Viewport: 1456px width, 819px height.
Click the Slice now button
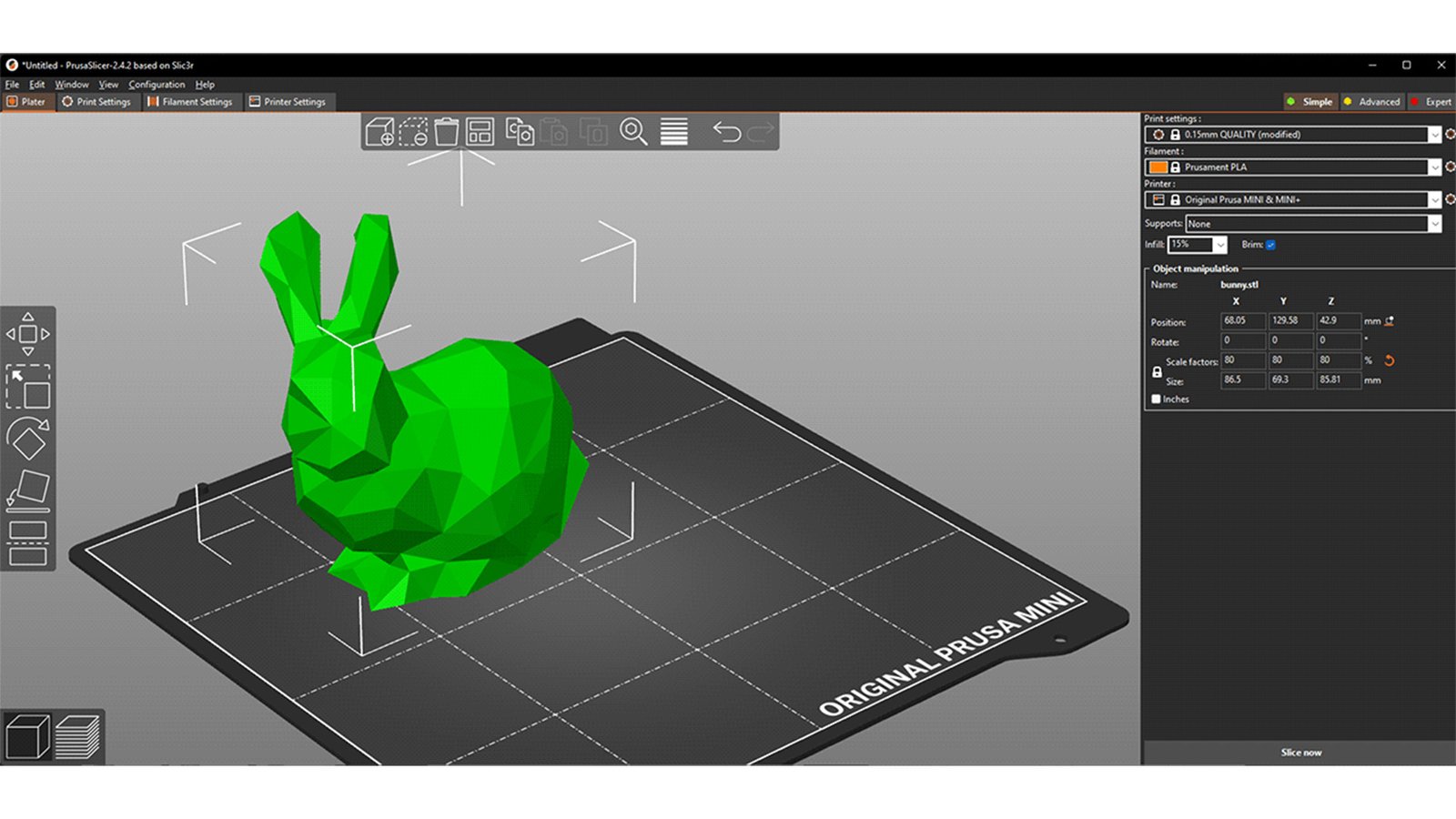[x=1300, y=753]
